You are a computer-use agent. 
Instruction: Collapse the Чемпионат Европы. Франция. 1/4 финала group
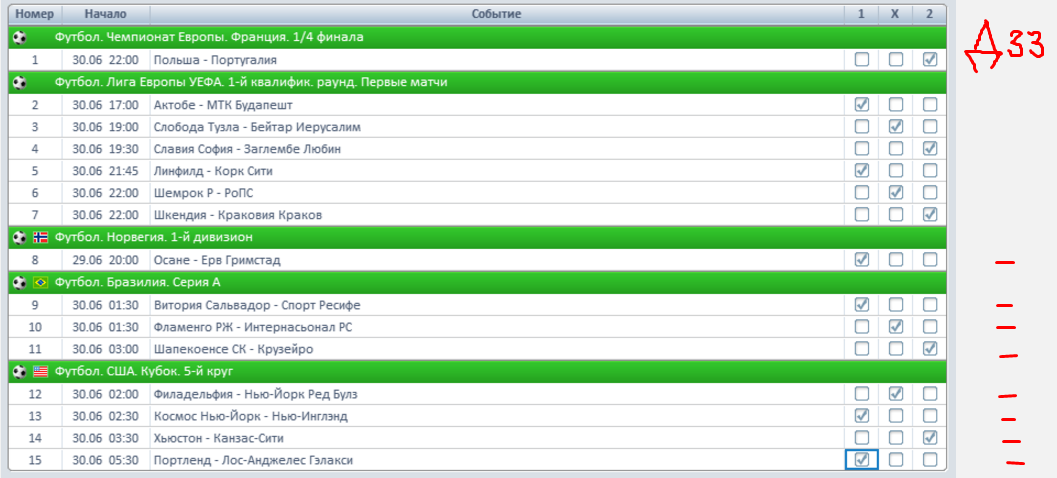[x=478, y=38]
